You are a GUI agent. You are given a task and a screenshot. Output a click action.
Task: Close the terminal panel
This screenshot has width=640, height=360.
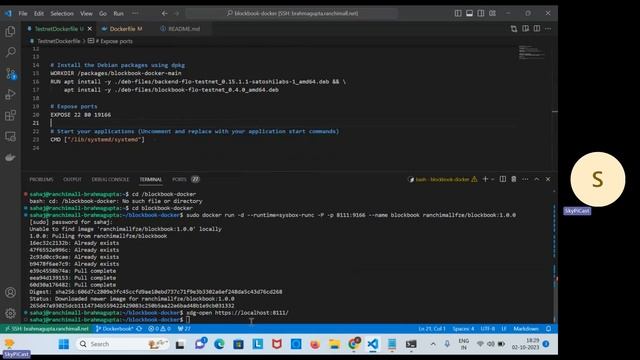[548, 179]
